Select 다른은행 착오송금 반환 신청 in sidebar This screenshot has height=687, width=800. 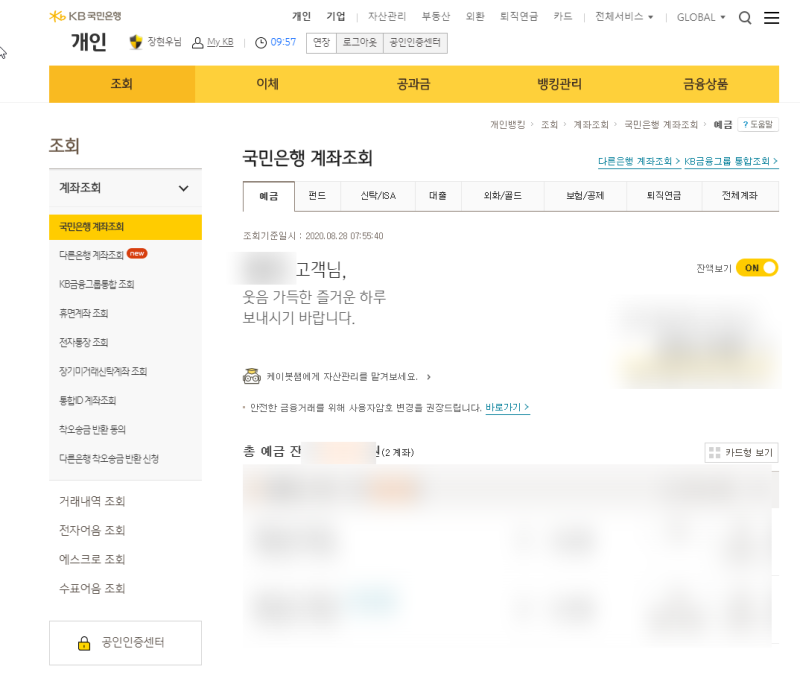pos(109,459)
